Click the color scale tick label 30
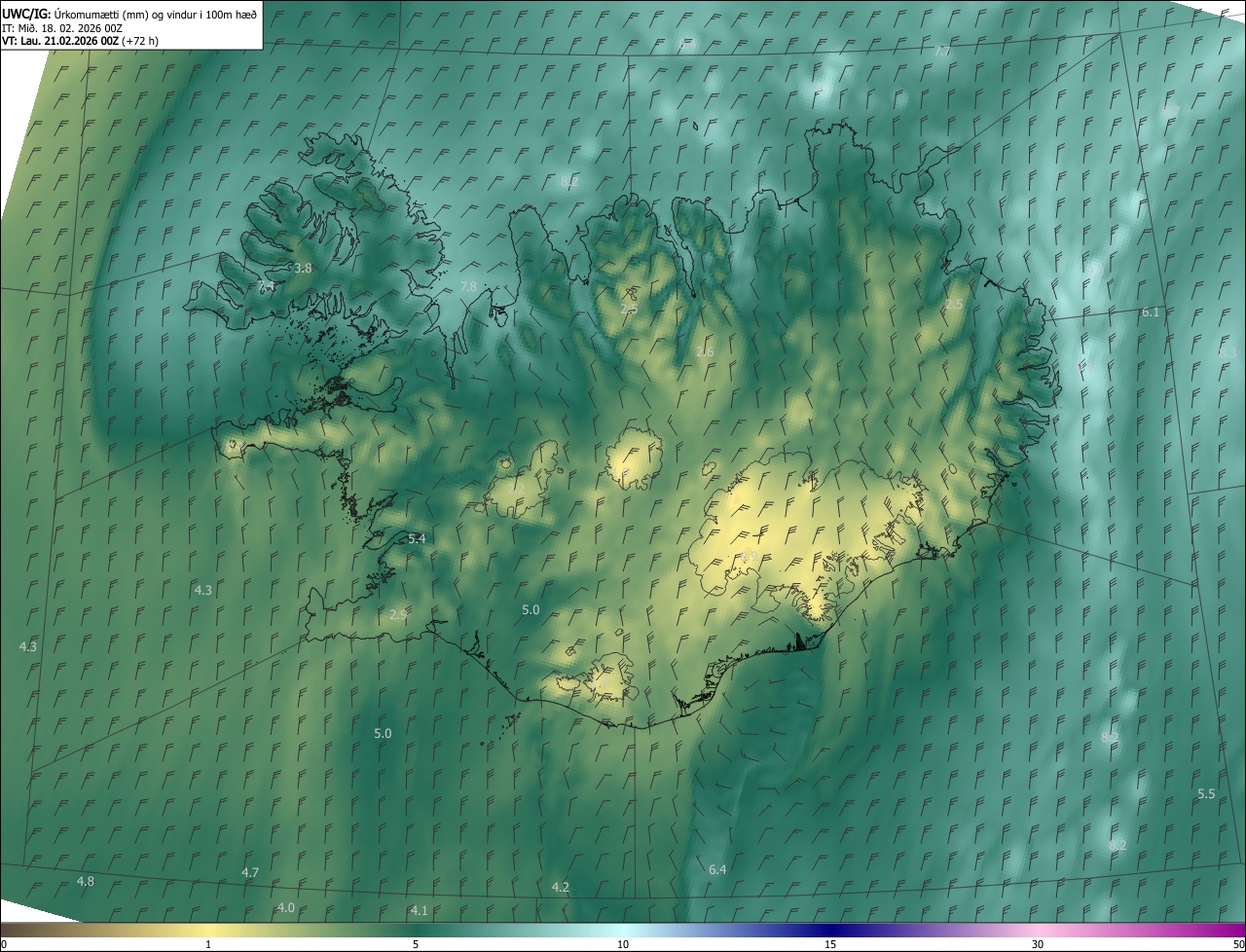 (x=1038, y=944)
